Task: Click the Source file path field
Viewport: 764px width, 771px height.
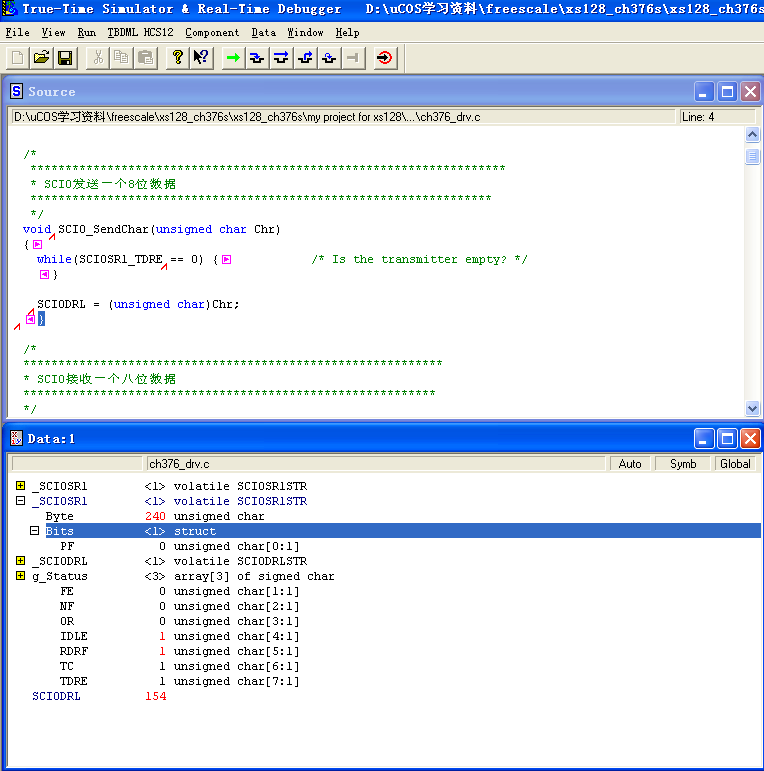Action: pos(343,117)
